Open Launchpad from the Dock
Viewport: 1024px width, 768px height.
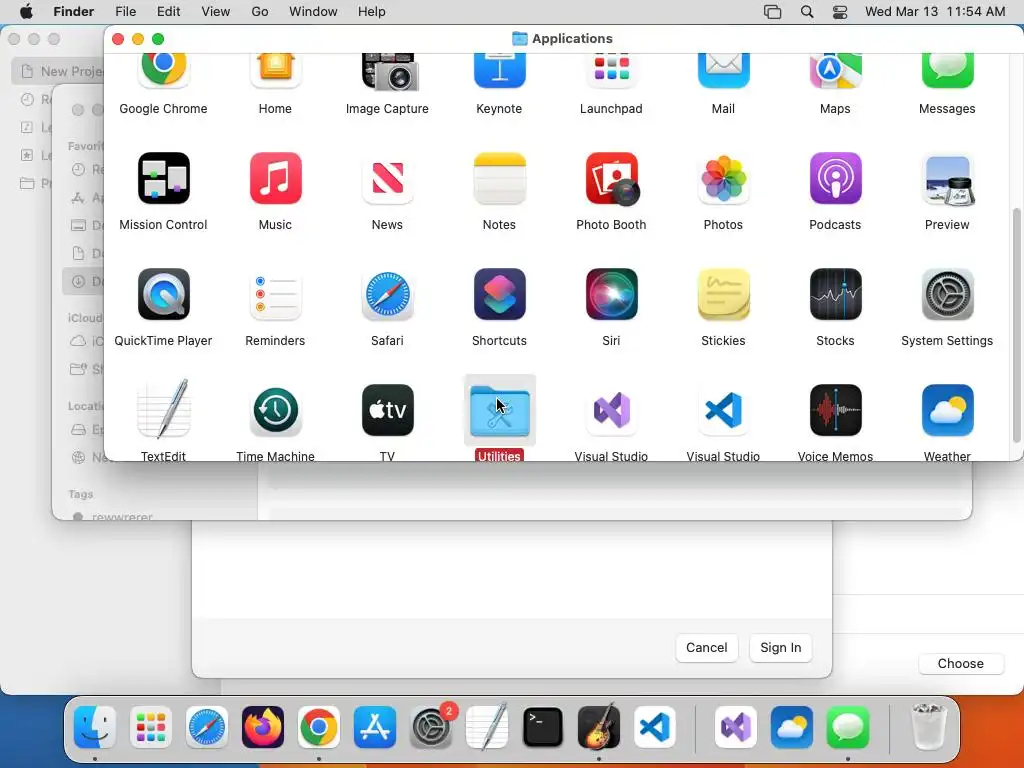point(151,727)
